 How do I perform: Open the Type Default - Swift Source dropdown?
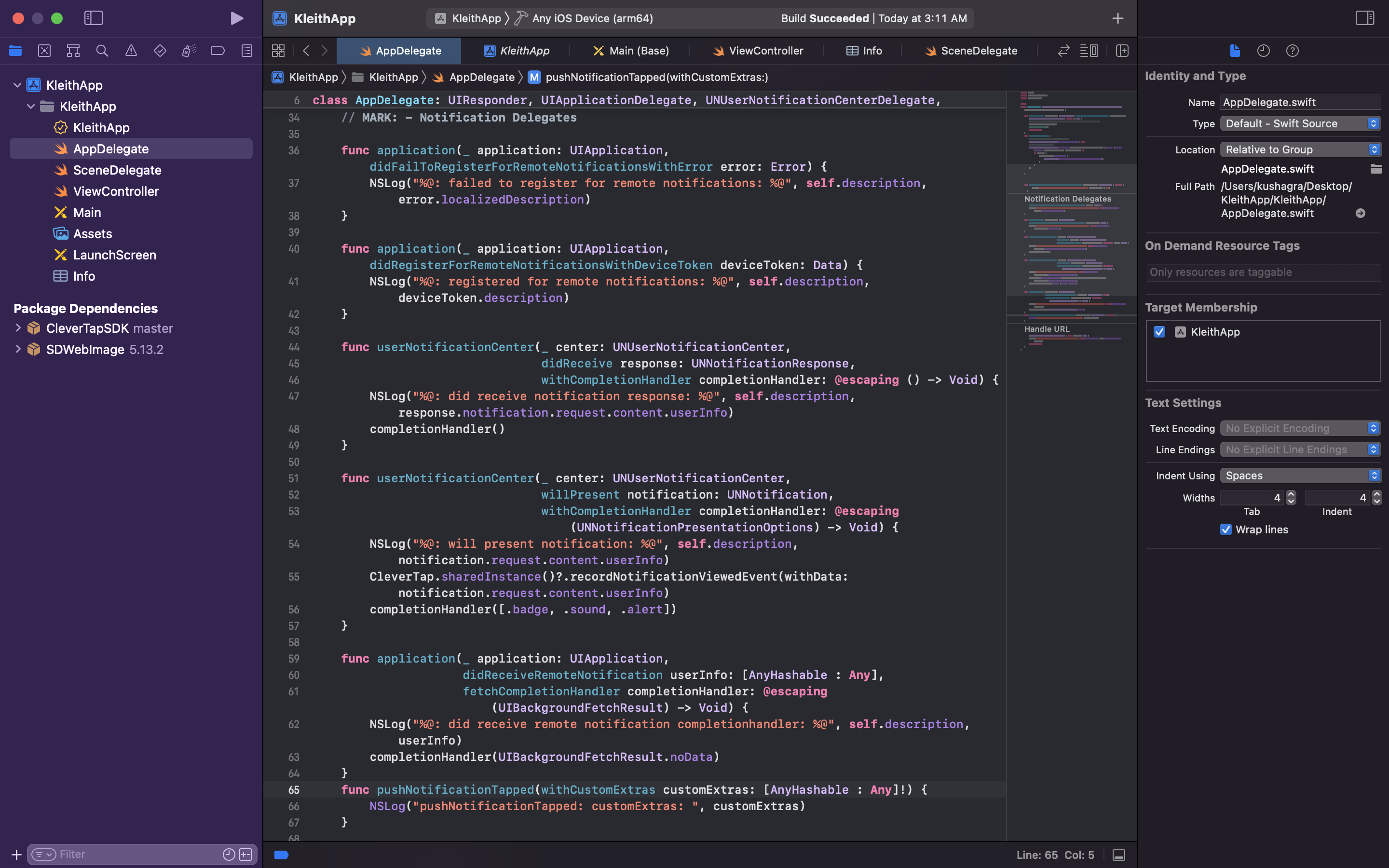click(1299, 123)
